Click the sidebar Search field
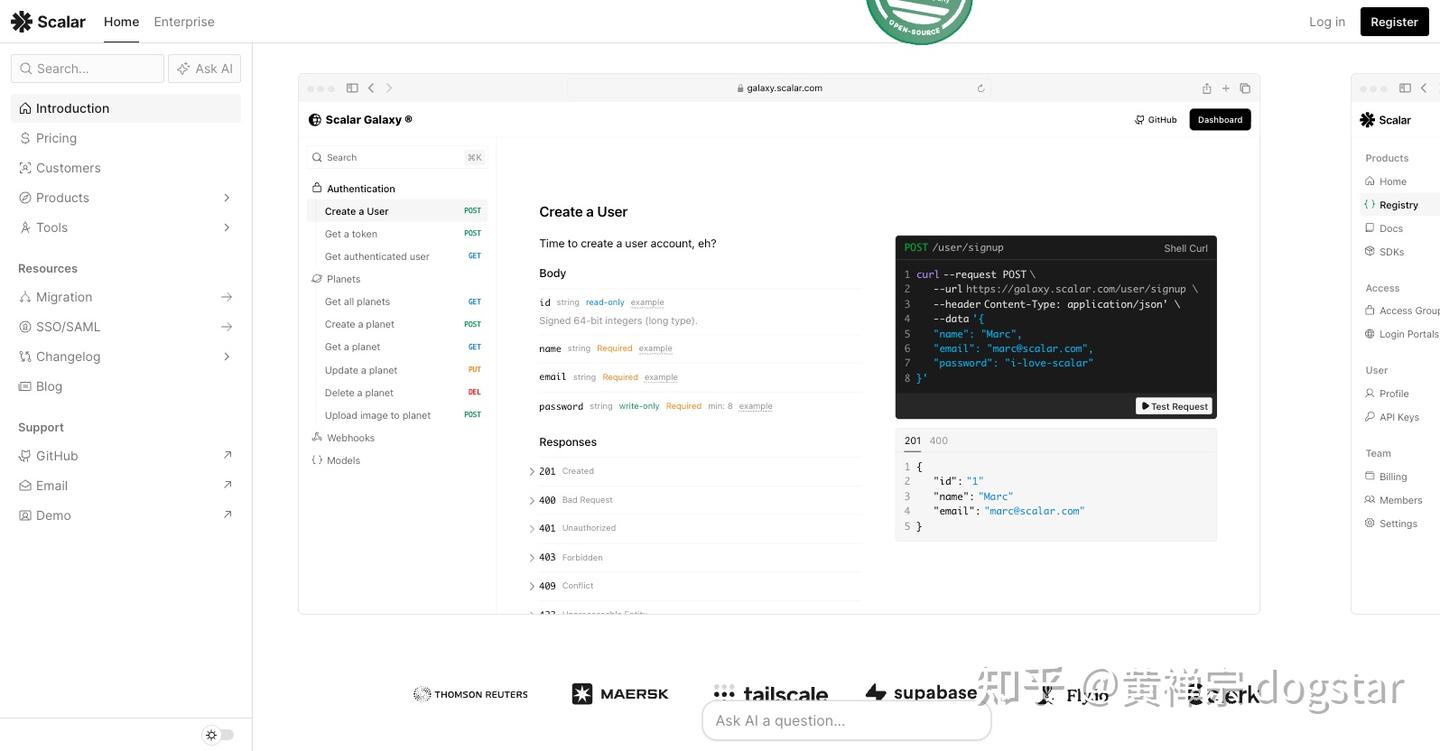Viewport: 1440px width, 751px height. (88, 68)
